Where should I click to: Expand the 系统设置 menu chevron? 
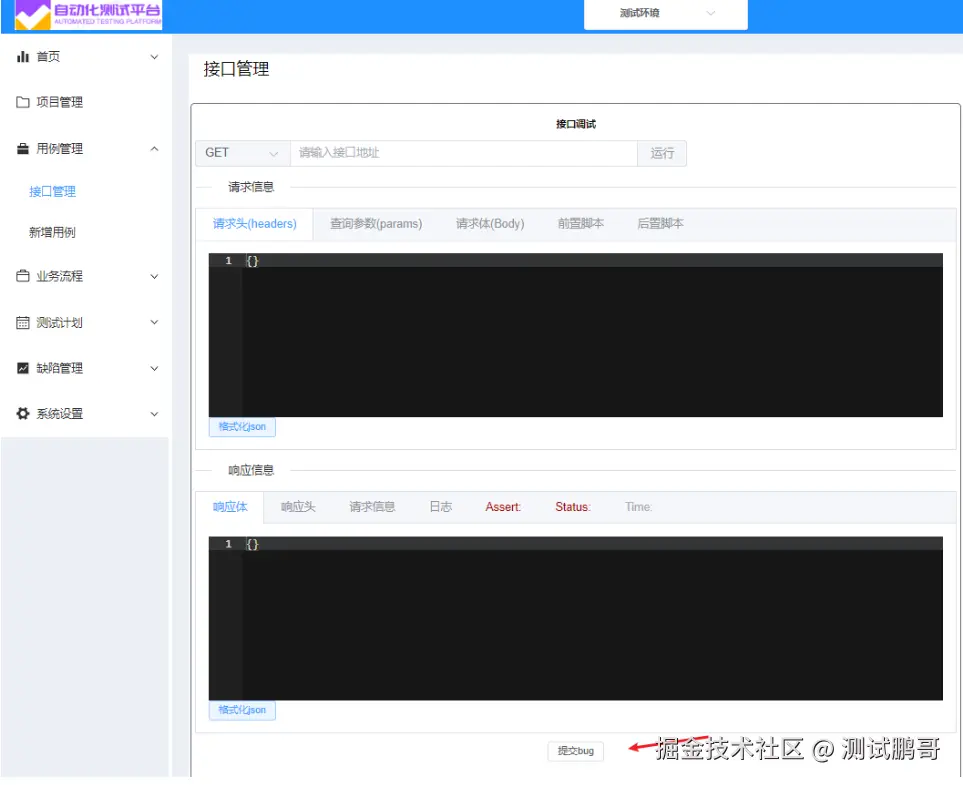(x=155, y=414)
